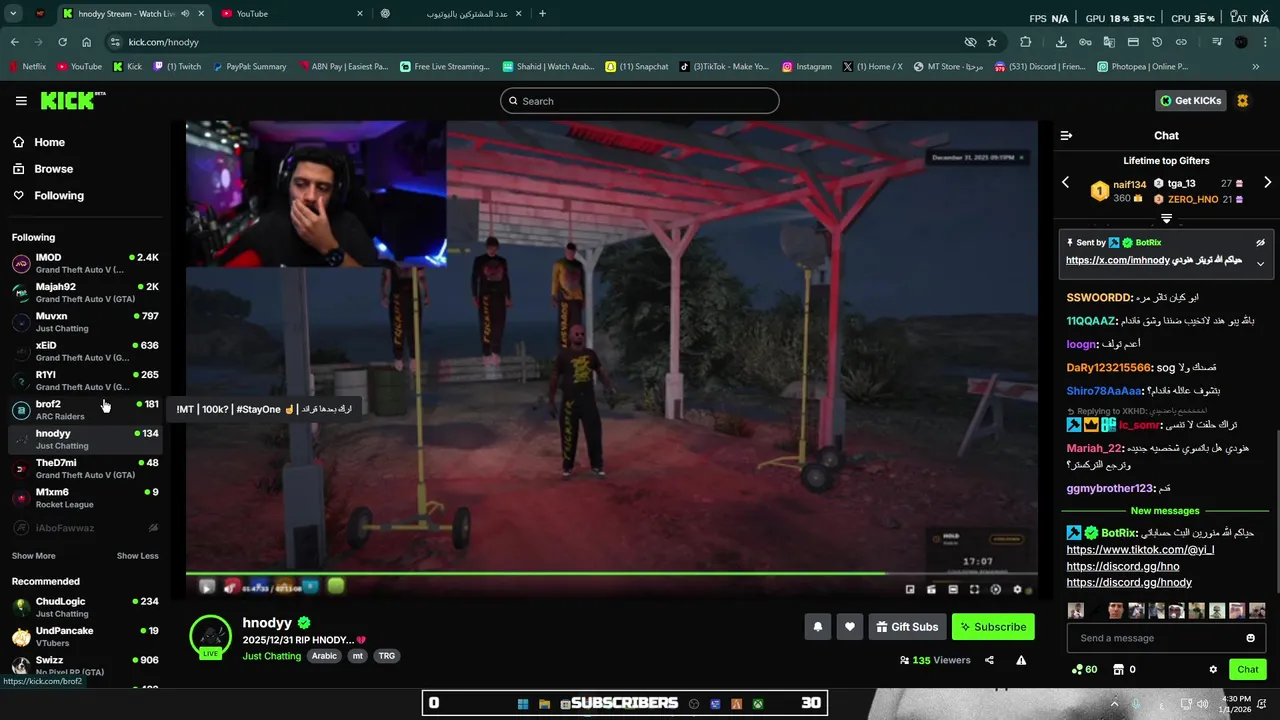Open IMOD channel in Following list
Image resolution: width=1280 pixels, height=720 pixels.
85,263
